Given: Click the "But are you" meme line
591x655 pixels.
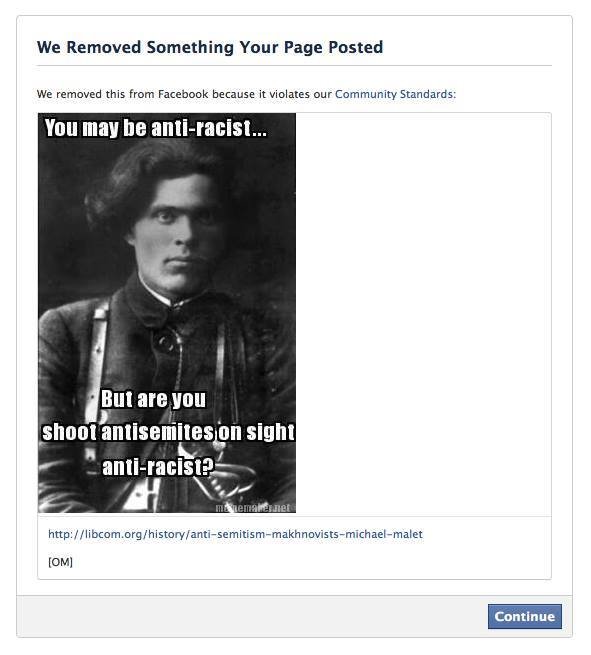Looking at the screenshot, I should [153, 399].
